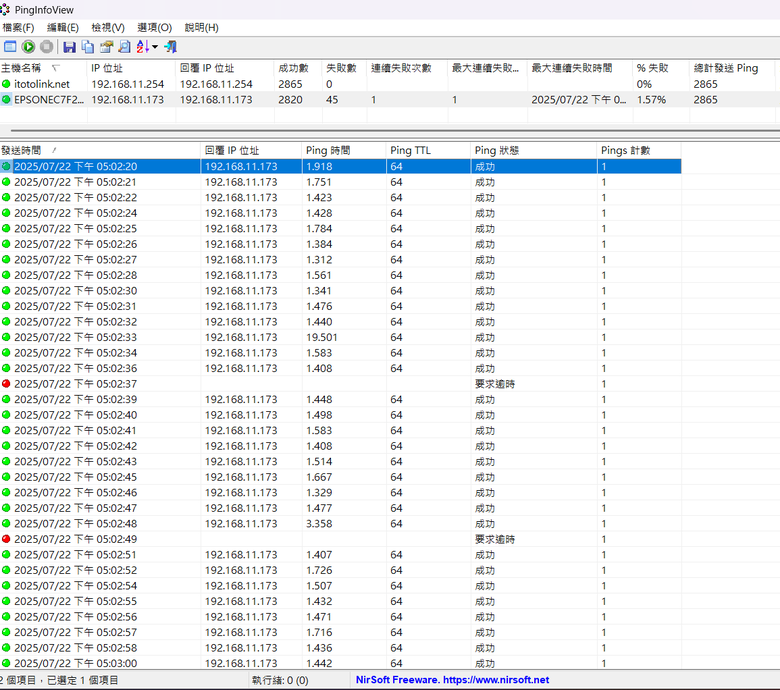Select the red timeout entry at 05:02:37

[x=340, y=384]
